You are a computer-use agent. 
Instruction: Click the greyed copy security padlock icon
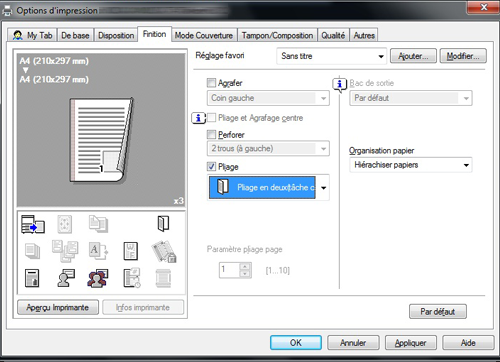tap(164, 252)
